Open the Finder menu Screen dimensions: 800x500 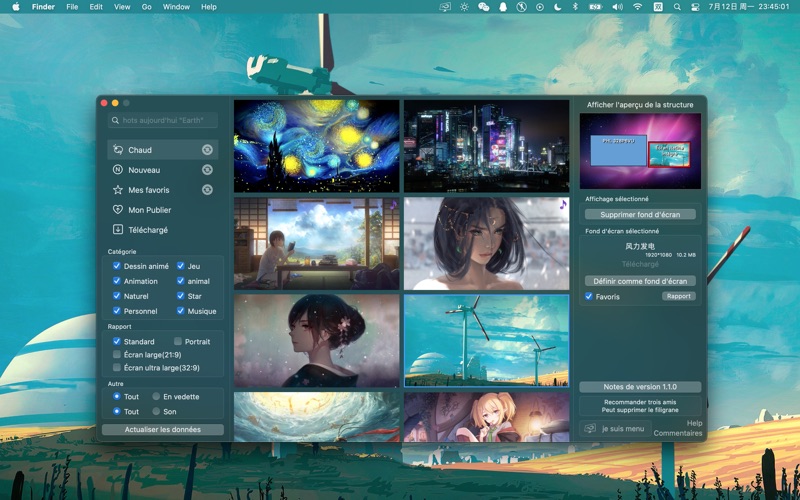(43, 7)
